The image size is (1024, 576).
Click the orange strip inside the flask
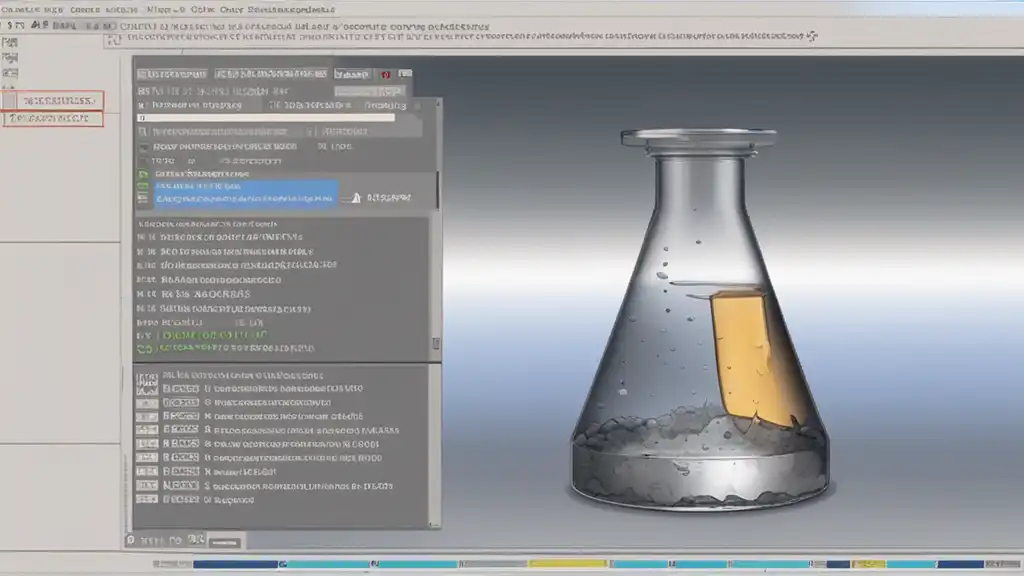754,359
